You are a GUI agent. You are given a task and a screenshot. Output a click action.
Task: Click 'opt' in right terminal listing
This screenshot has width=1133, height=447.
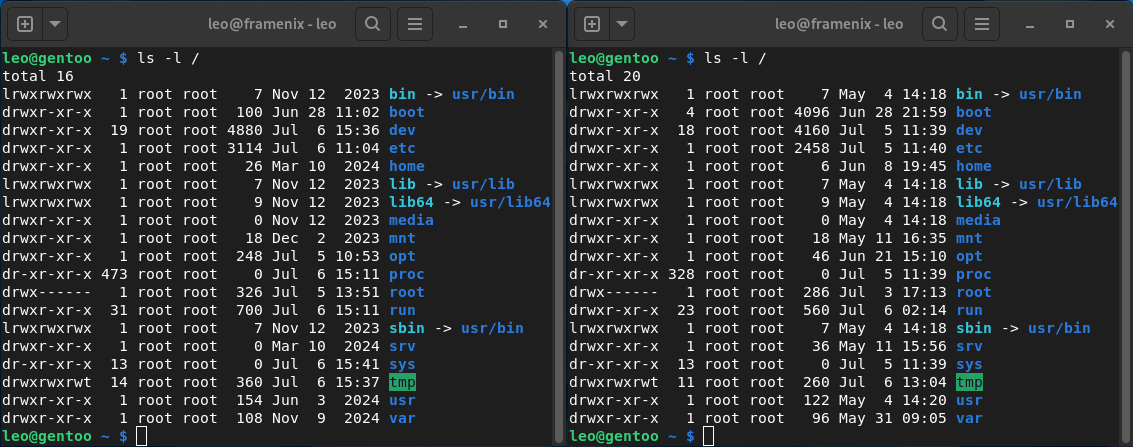click(x=970, y=256)
